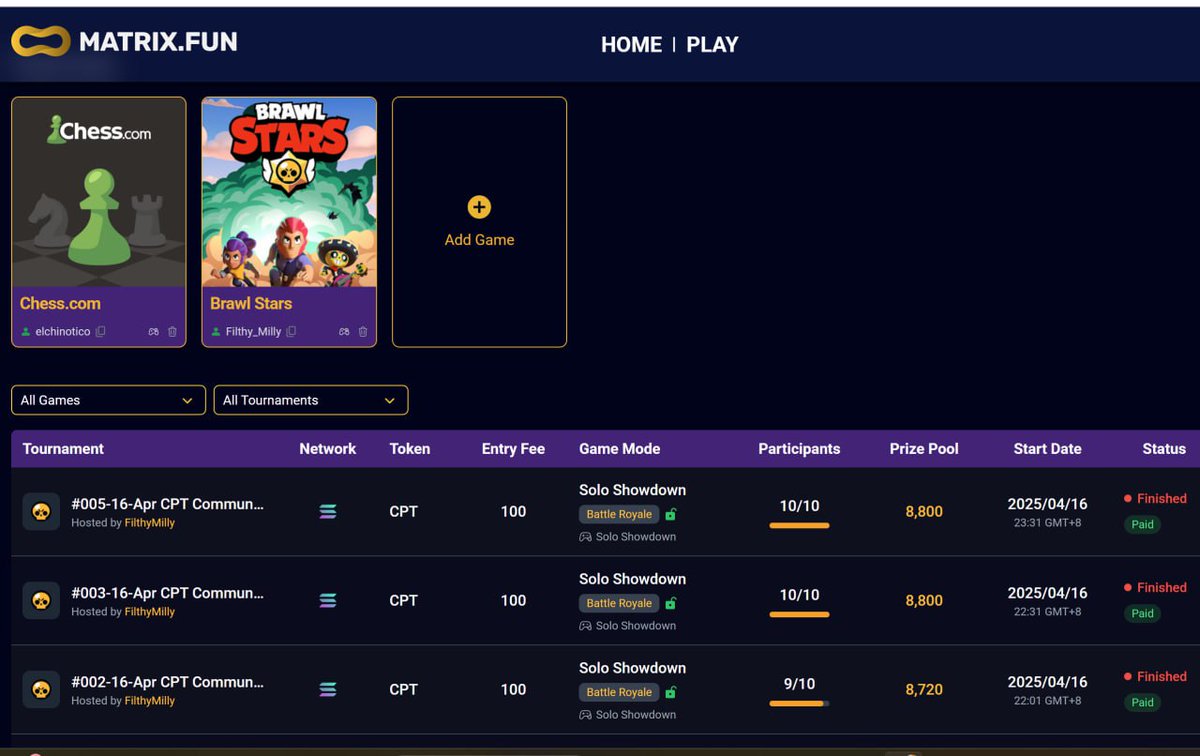Click the Battle Royale tag in the #003 row

619,603
